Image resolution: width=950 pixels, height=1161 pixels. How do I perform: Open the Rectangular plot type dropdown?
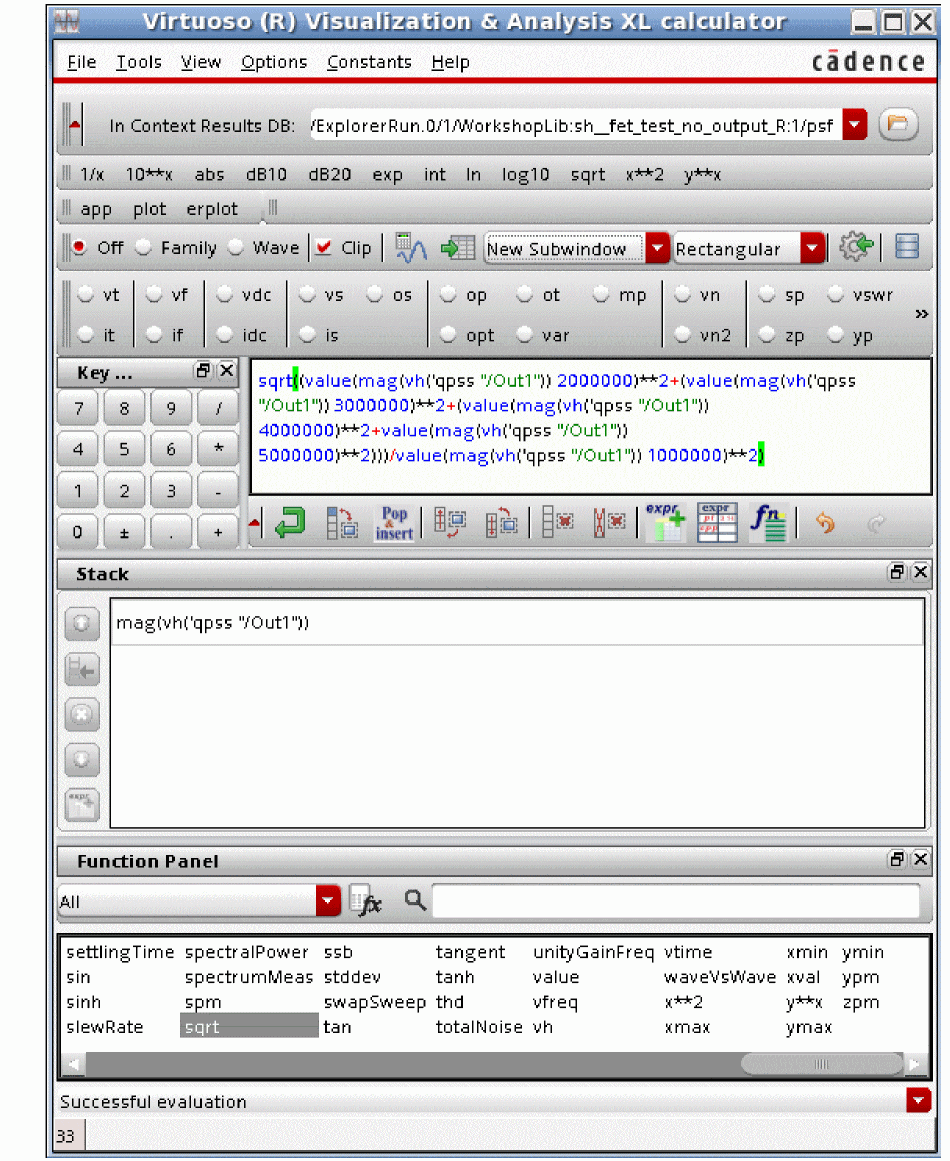click(812, 248)
